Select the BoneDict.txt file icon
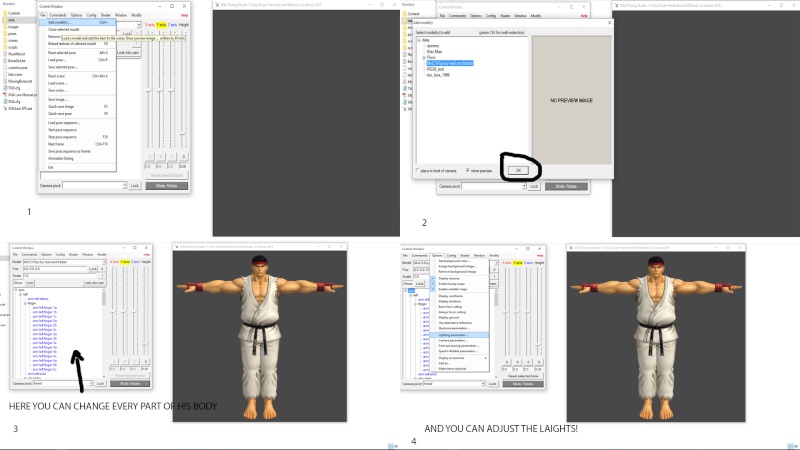Image resolution: width=800 pixels, height=450 pixels. point(5,61)
